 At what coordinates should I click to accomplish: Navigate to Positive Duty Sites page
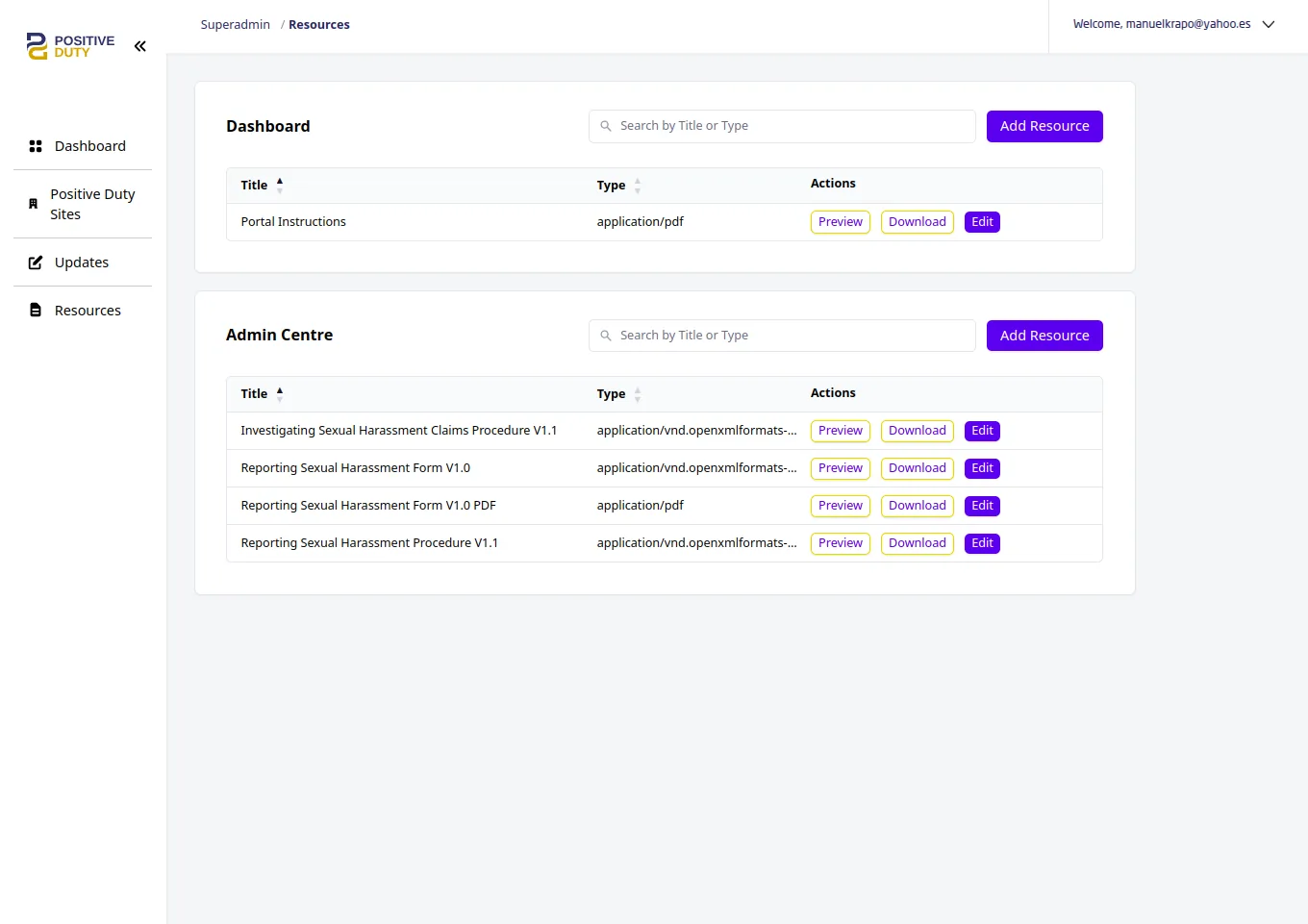point(92,204)
